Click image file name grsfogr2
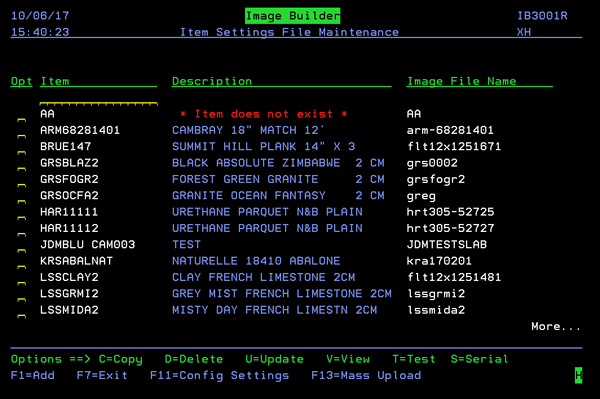 pos(436,180)
